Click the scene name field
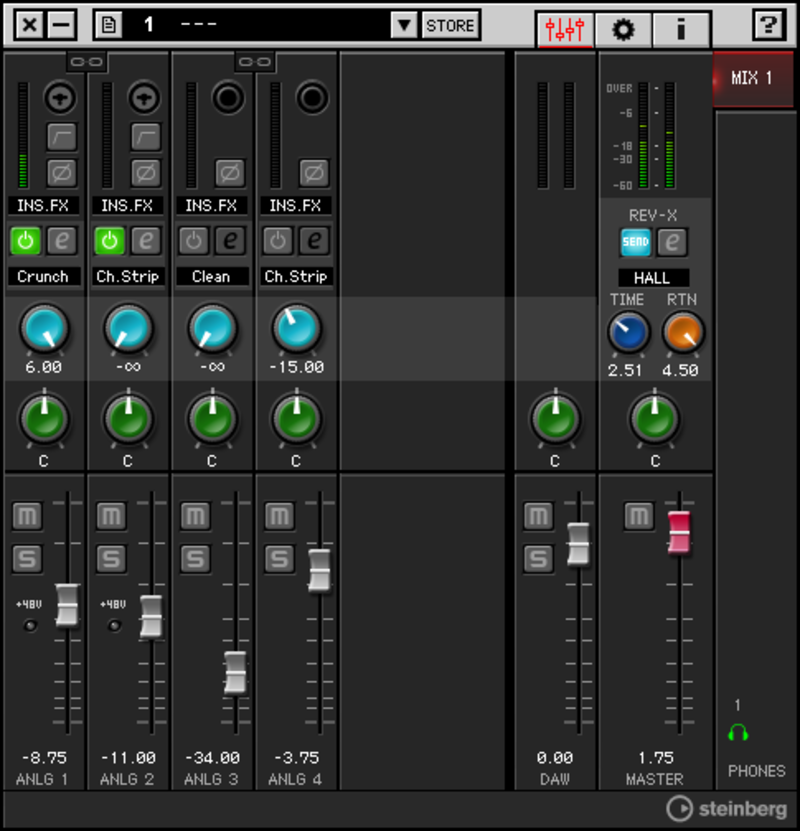This screenshot has width=800, height=831. 257,25
